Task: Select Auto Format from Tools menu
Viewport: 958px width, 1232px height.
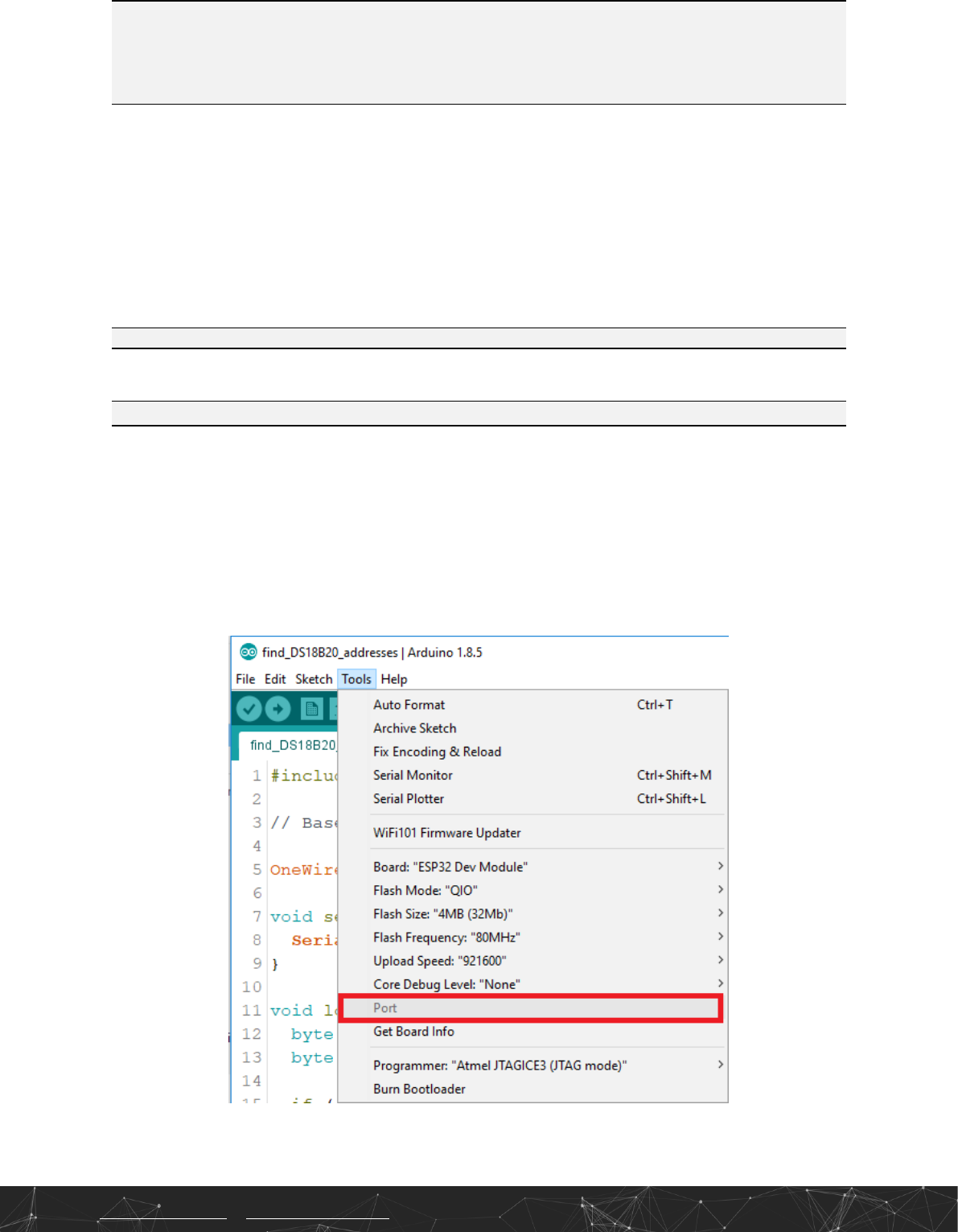Action: (x=532, y=705)
